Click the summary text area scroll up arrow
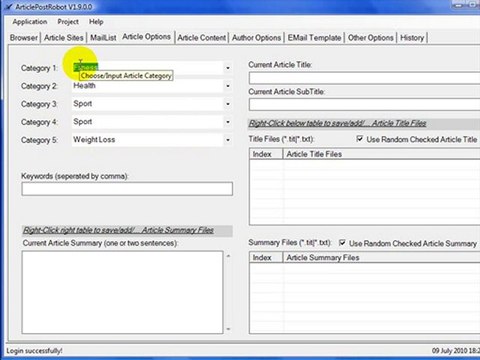Image resolution: width=480 pixels, height=360 pixels. point(228,256)
